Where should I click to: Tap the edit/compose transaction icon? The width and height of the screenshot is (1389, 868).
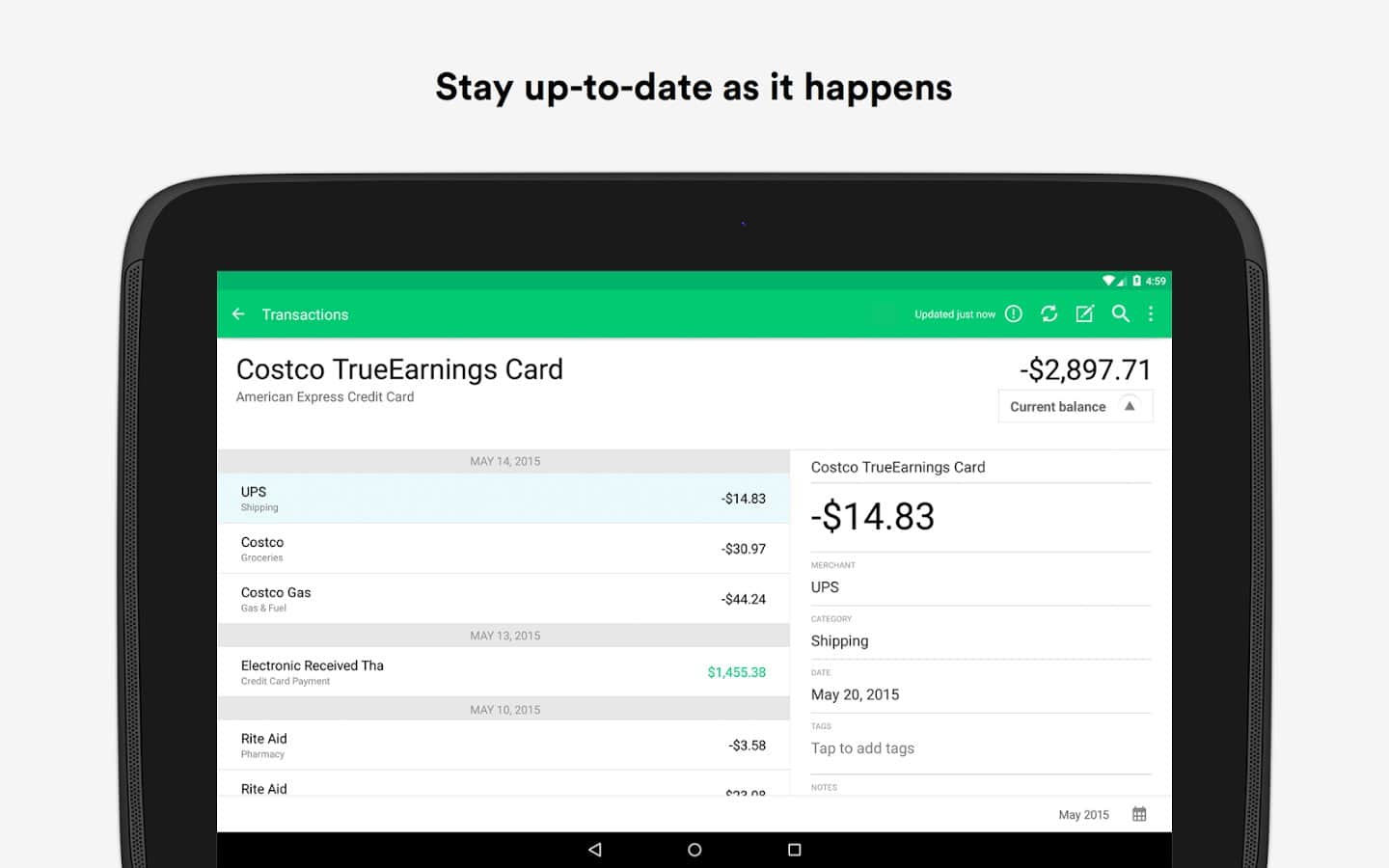click(x=1084, y=314)
